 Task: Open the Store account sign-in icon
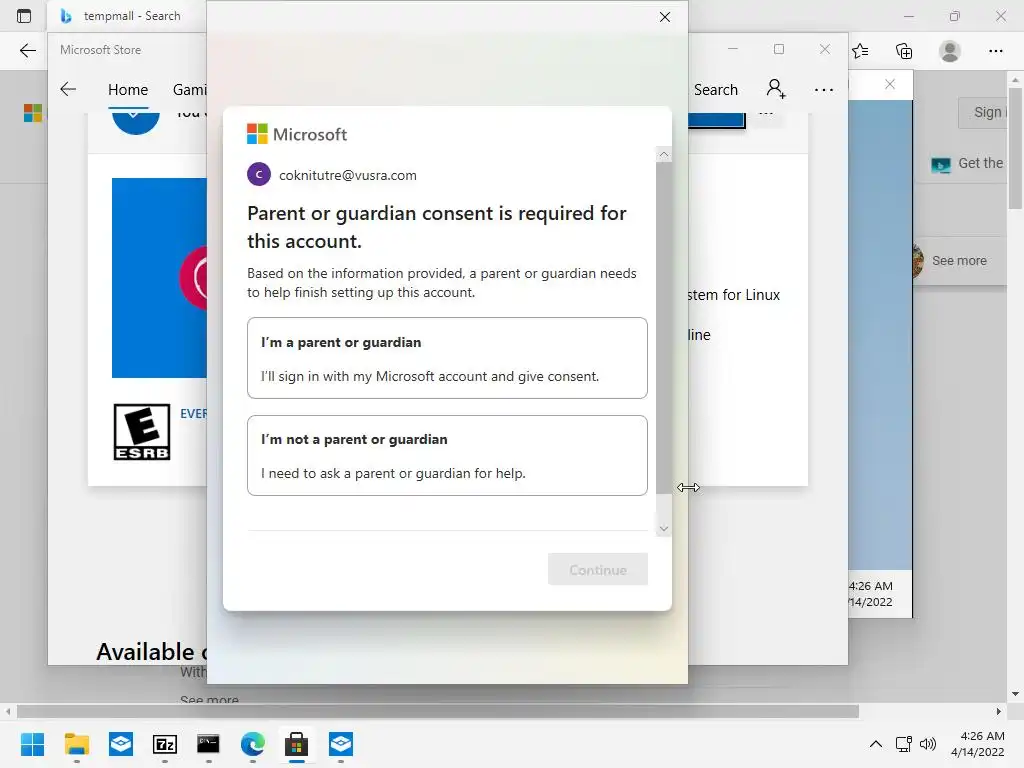point(776,89)
